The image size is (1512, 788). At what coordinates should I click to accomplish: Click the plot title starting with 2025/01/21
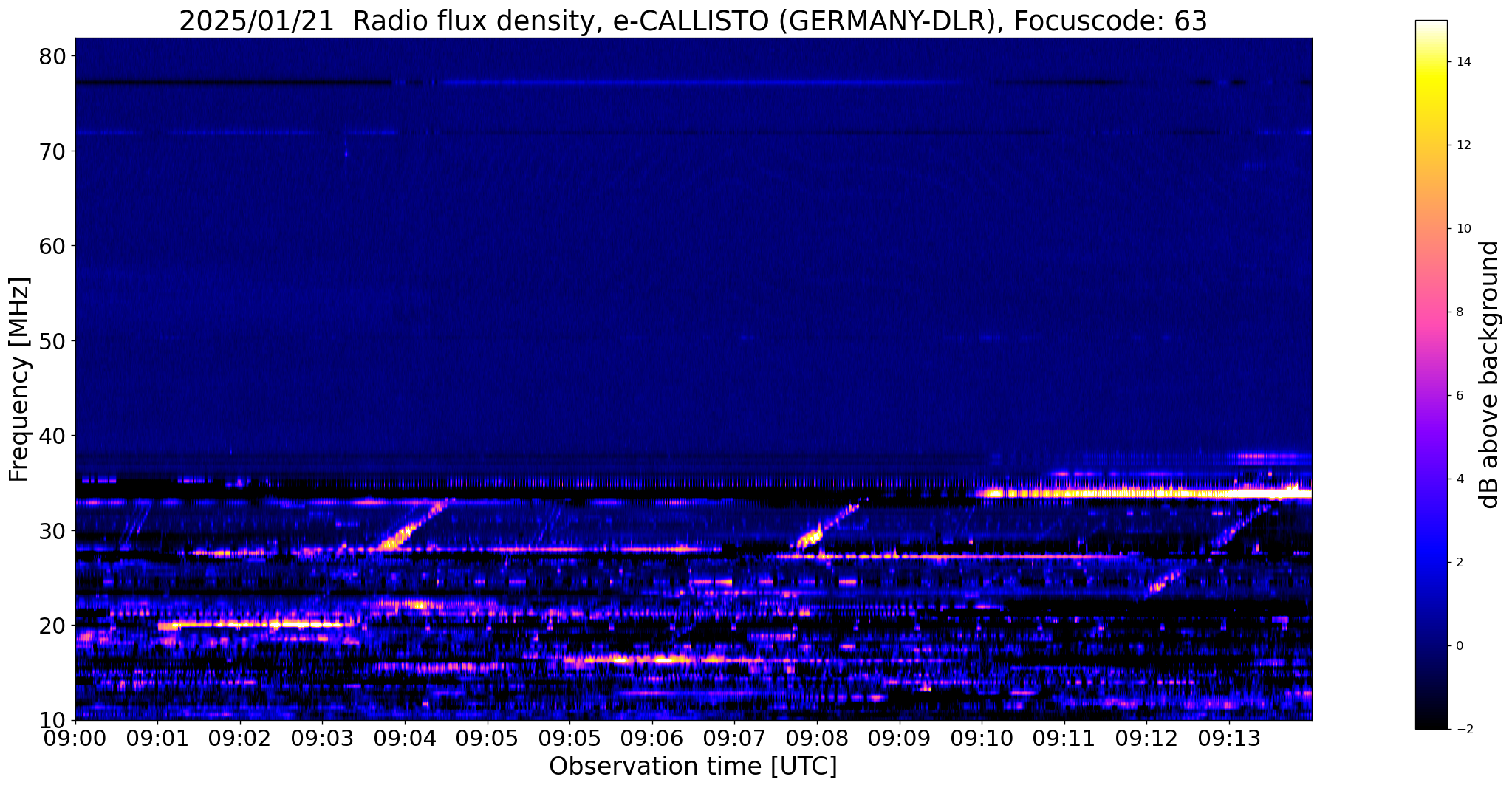point(693,21)
